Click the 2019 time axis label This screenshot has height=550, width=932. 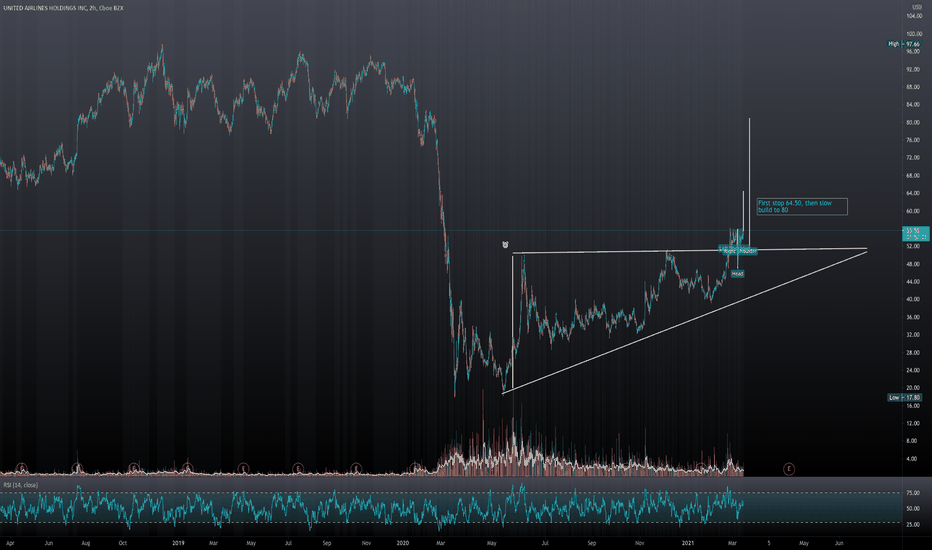(x=178, y=543)
